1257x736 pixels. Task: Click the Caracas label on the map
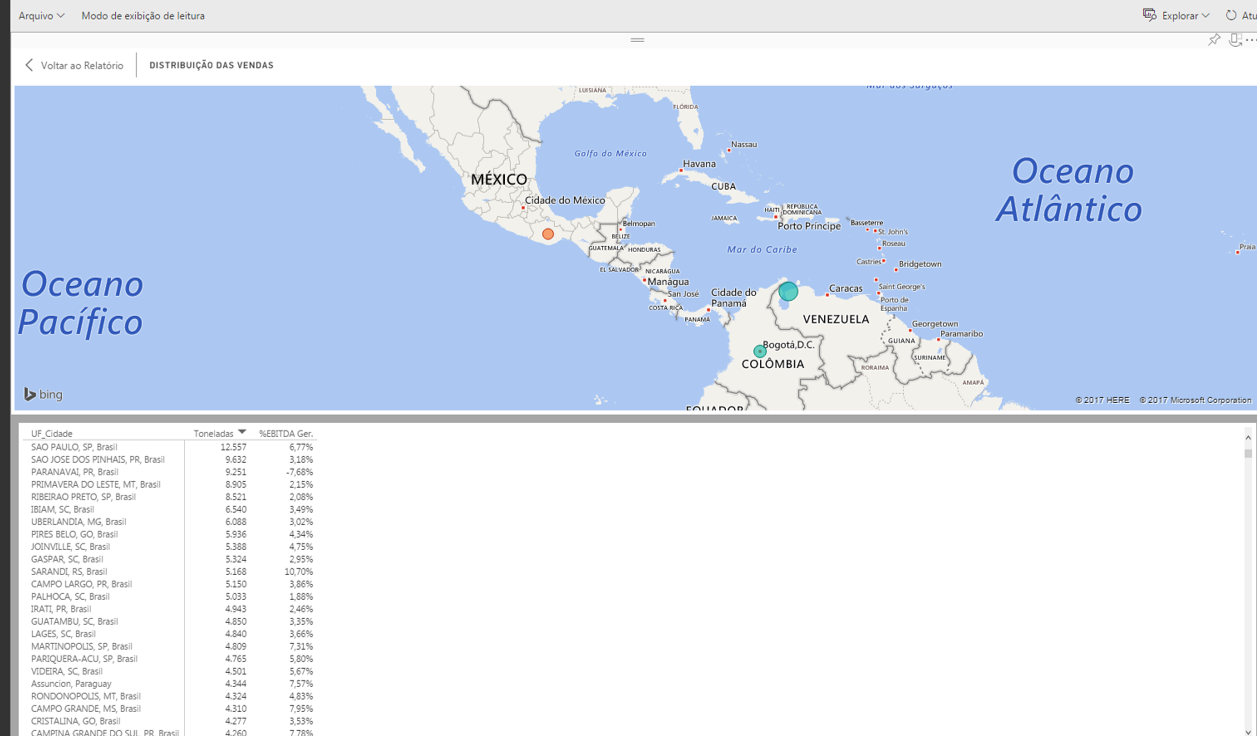(x=846, y=288)
